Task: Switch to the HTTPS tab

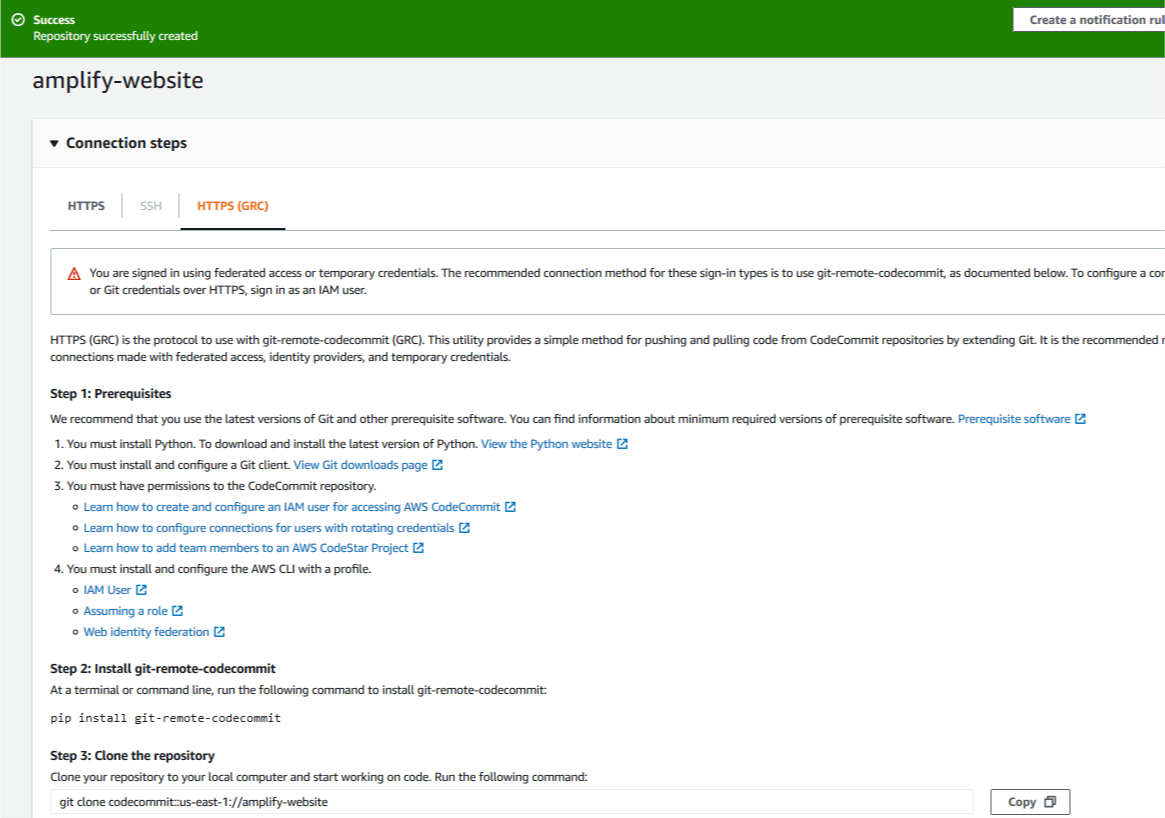Action: [86, 206]
